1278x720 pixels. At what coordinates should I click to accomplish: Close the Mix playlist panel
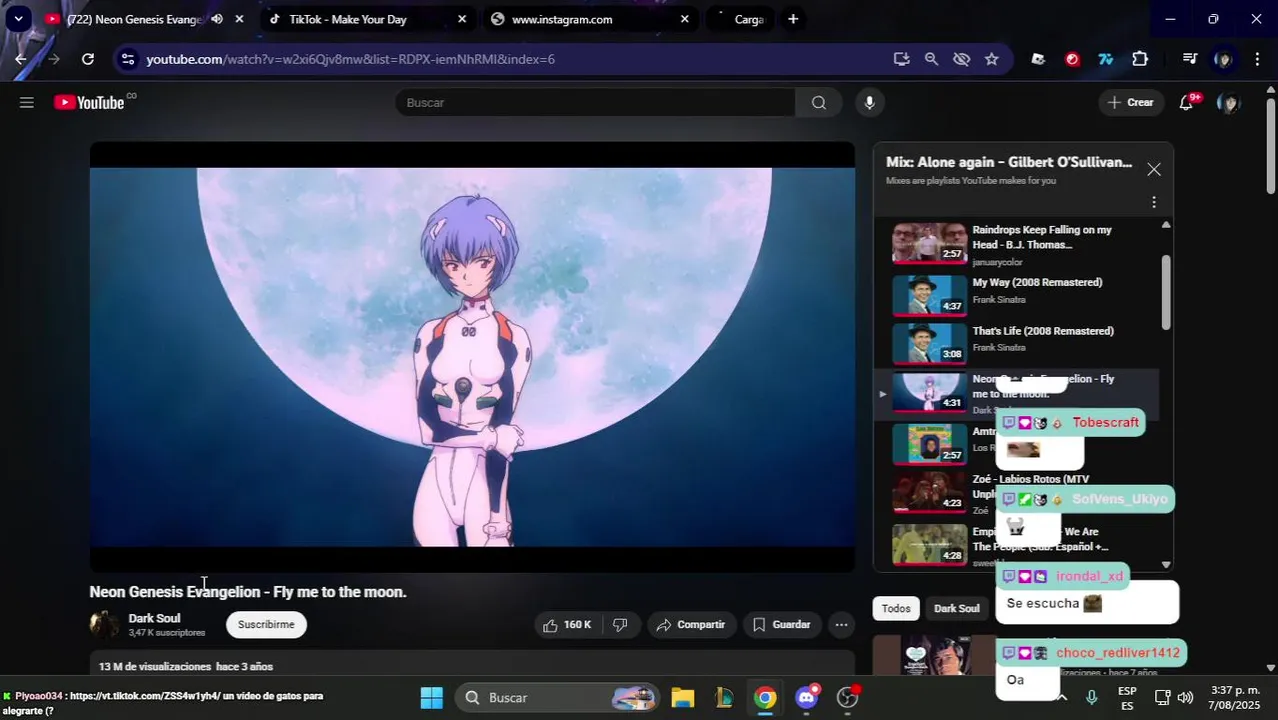pos(1154,169)
